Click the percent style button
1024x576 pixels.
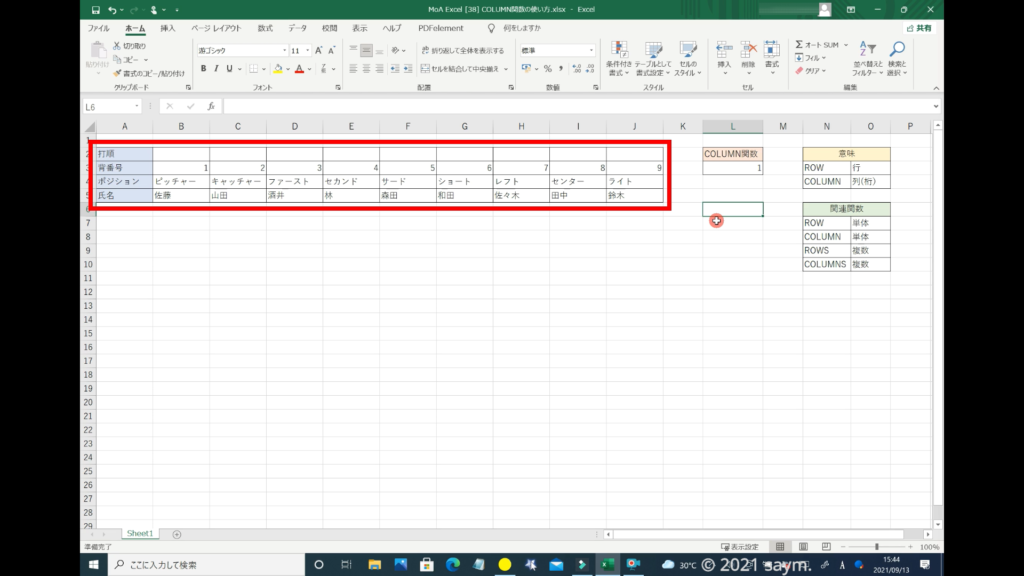pyautogui.click(x=547, y=69)
